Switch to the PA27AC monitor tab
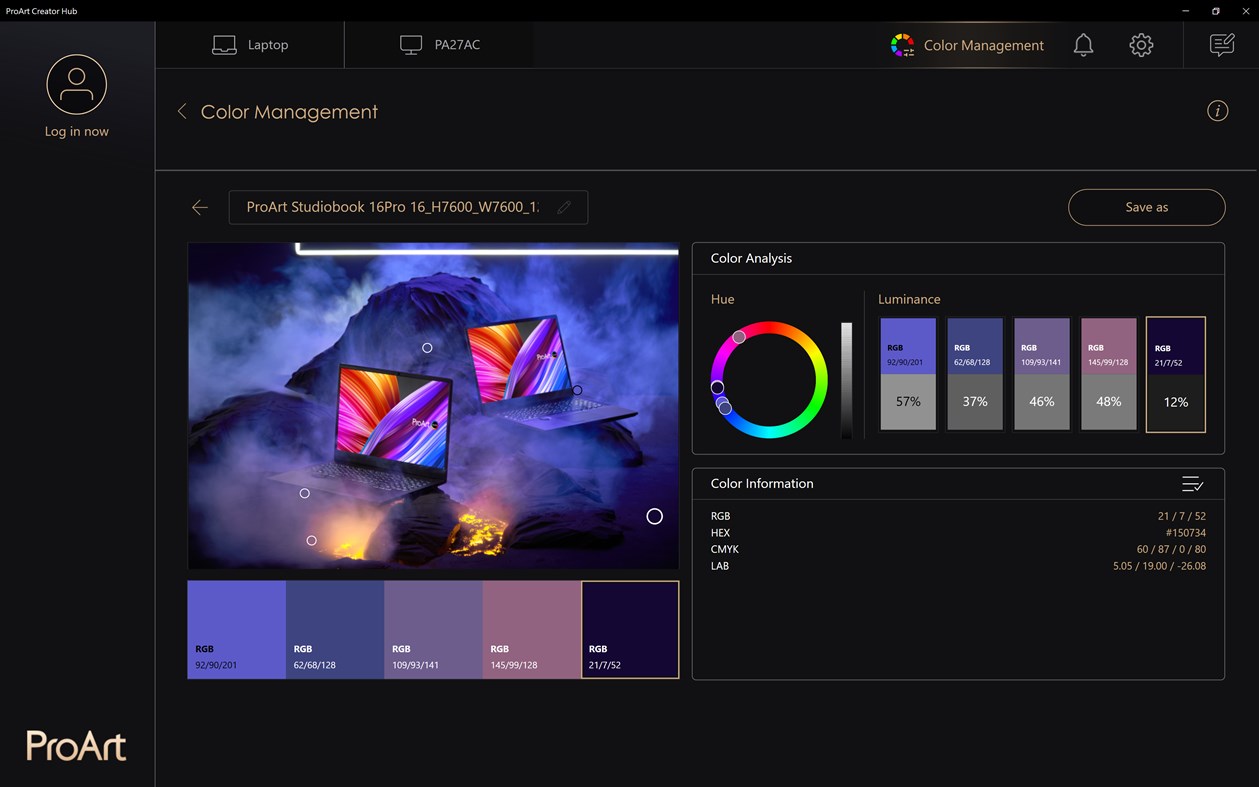The image size is (1259, 787). (439, 45)
